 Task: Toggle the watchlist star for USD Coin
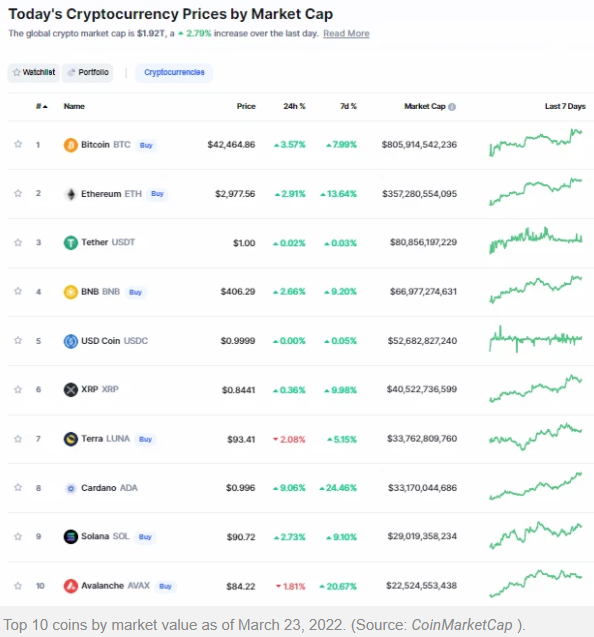18,340
